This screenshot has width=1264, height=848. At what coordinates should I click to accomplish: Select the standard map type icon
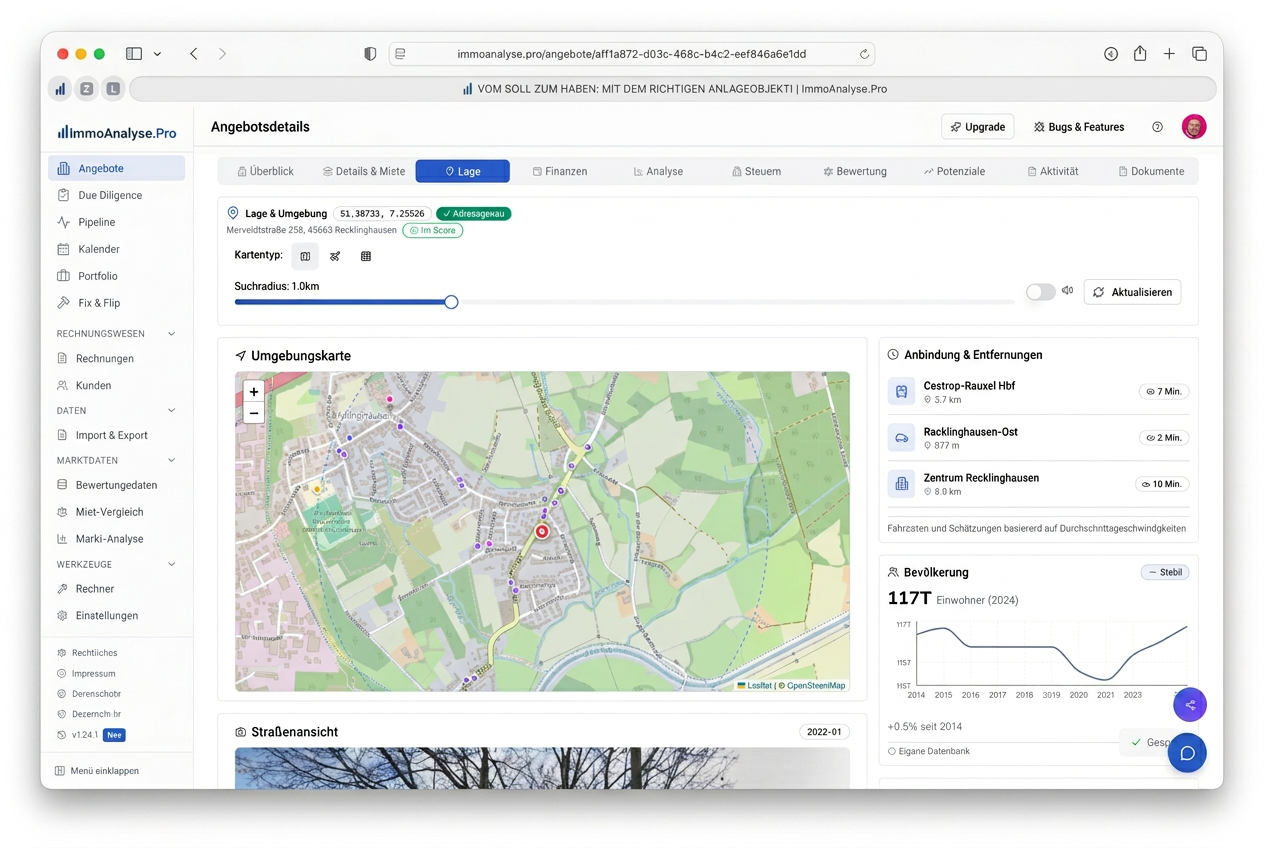click(305, 256)
